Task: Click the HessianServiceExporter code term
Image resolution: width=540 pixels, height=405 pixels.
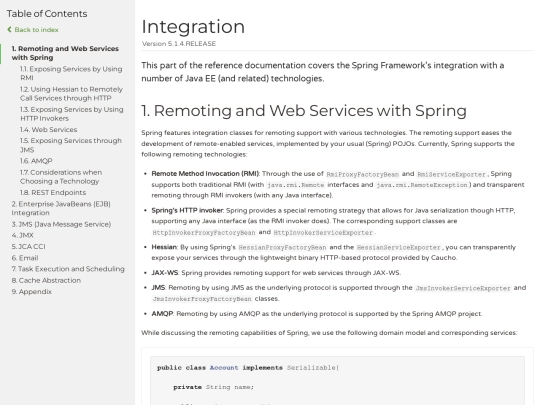Action: pos(399,248)
